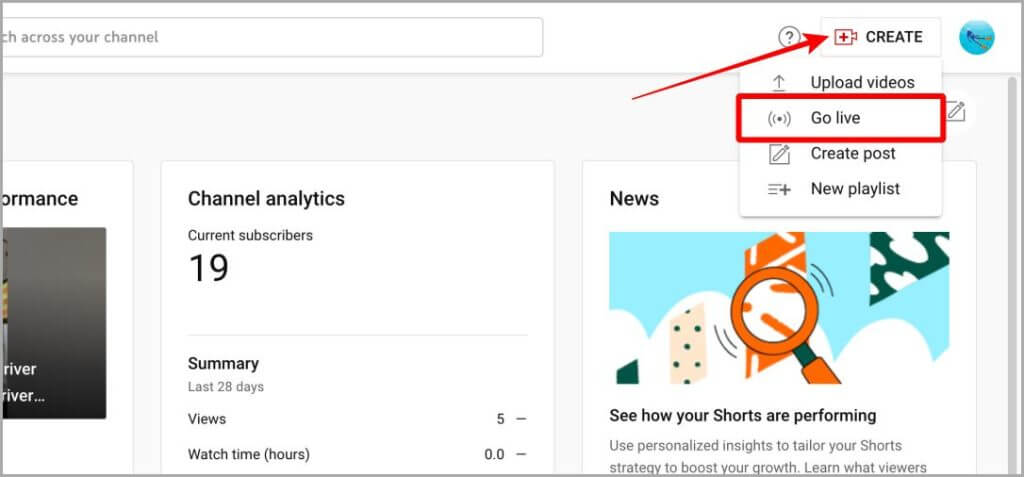Select Create post in the menu
This screenshot has height=477, width=1024.
(x=840, y=154)
